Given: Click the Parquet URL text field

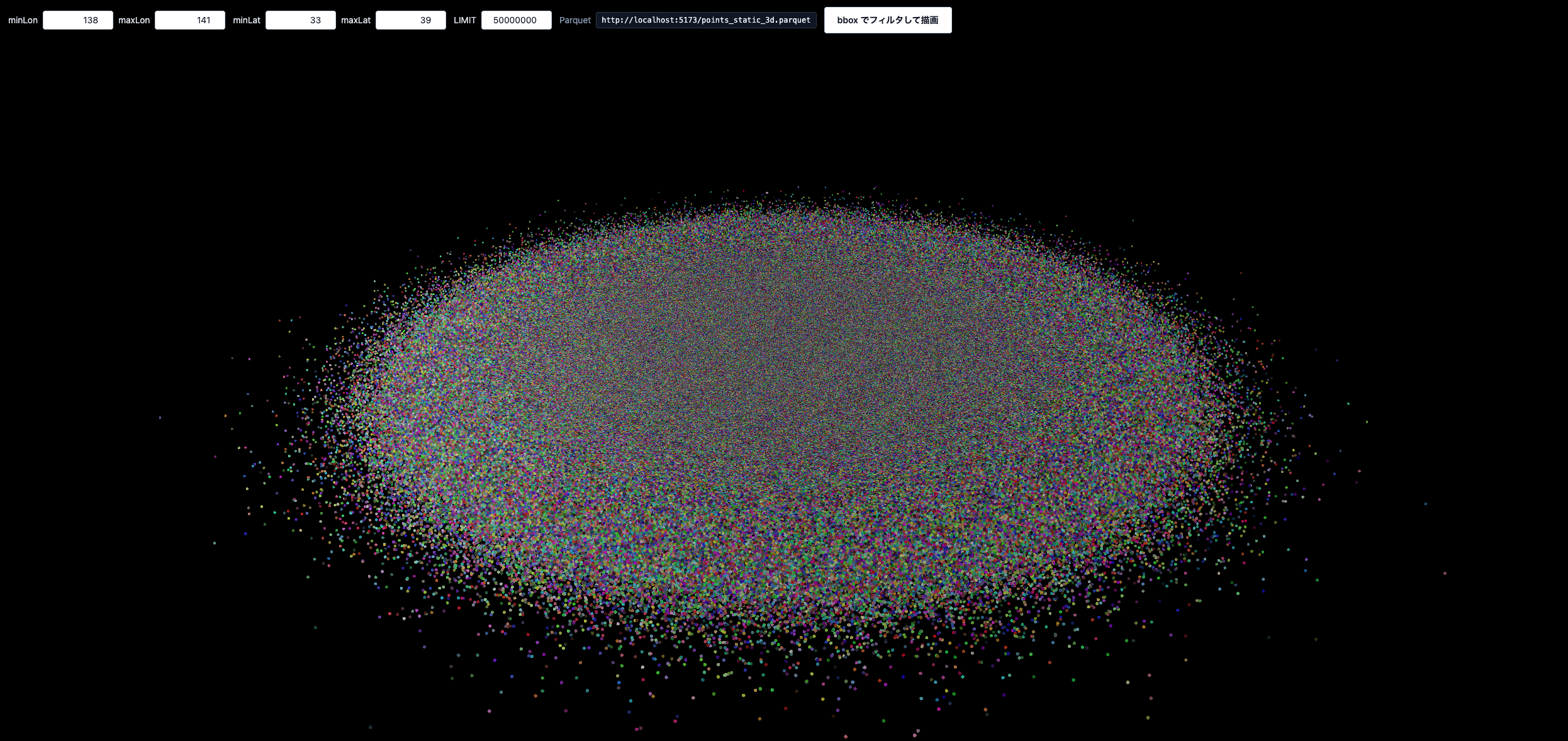Looking at the screenshot, I should pyautogui.click(x=705, y=20).
